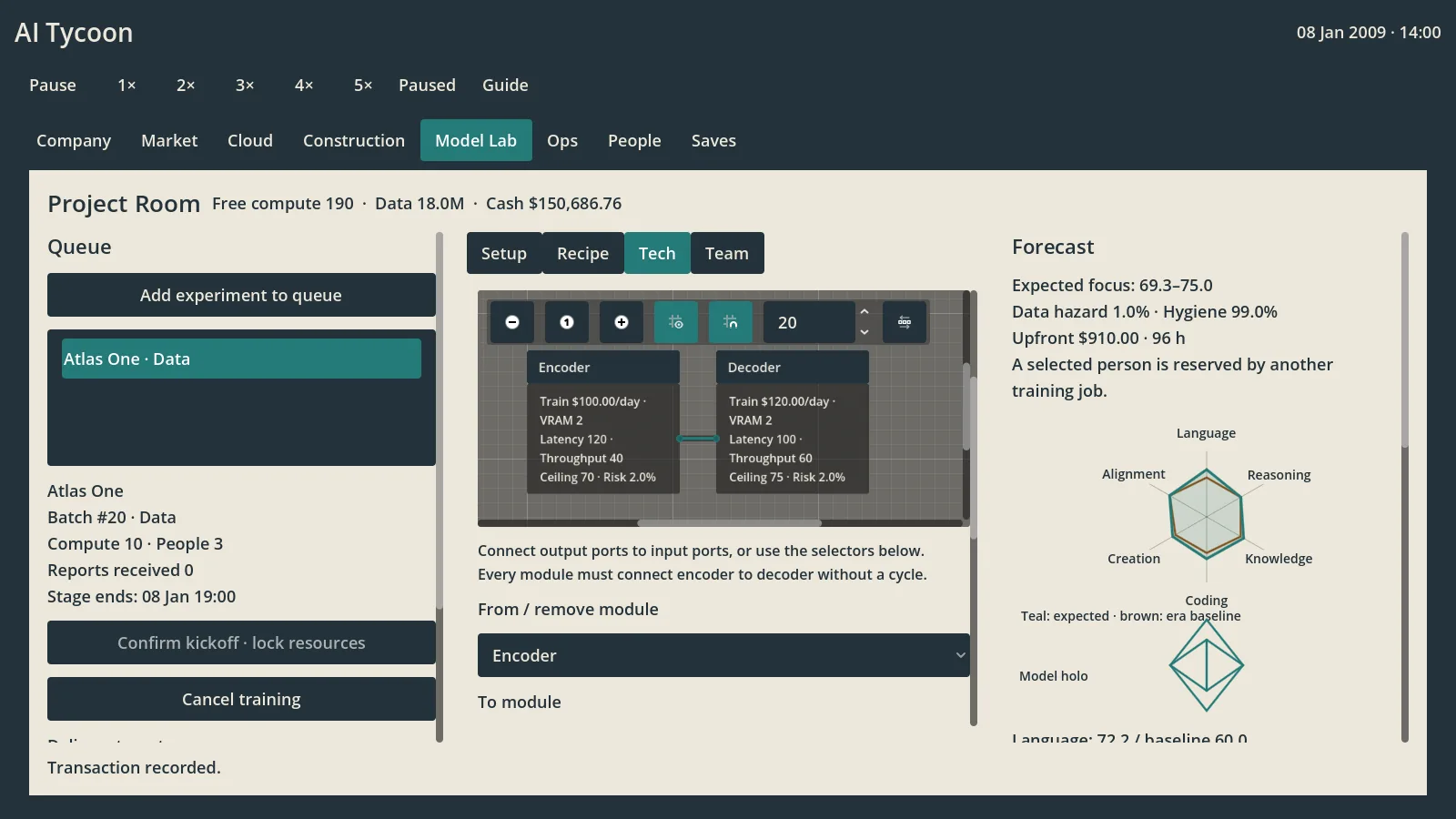This screenshot has width=1456, height=819.
Task: Decrease grid size value with down arrow
Action: tap(864, 332)
